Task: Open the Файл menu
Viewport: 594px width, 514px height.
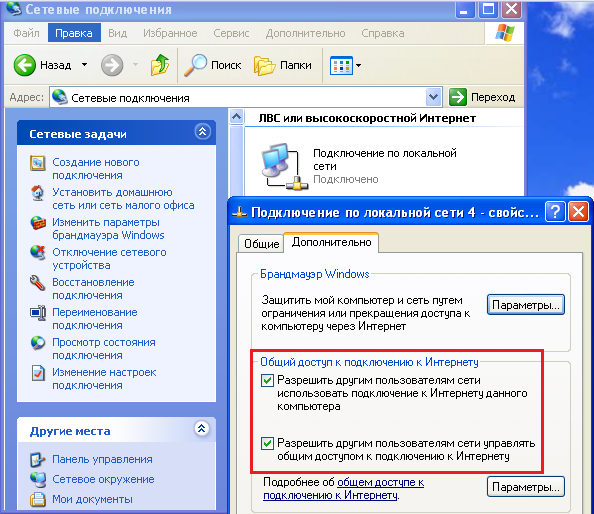Action: click(x=27, y=33)
